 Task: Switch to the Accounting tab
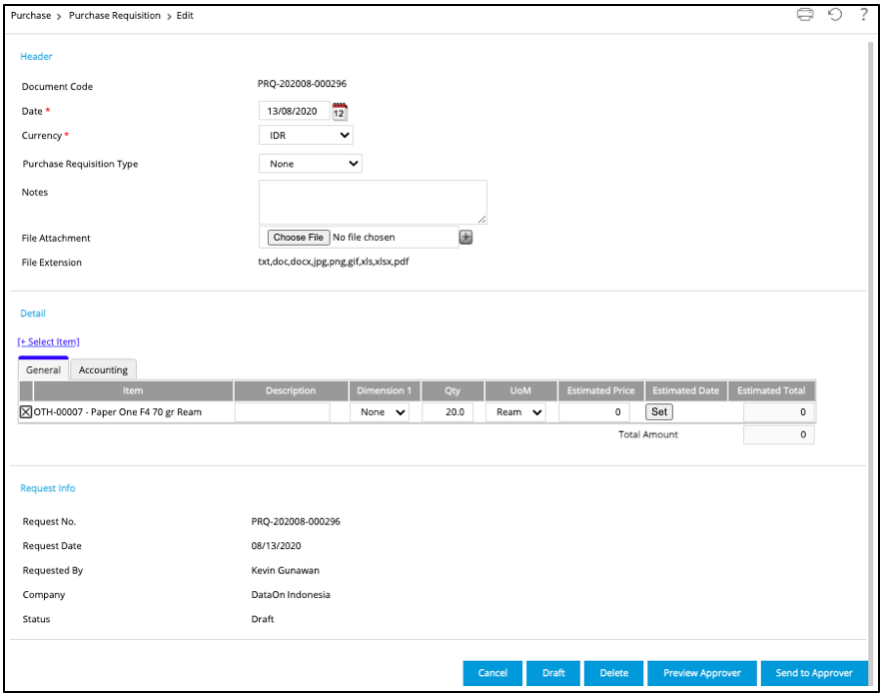click(103, 370)
